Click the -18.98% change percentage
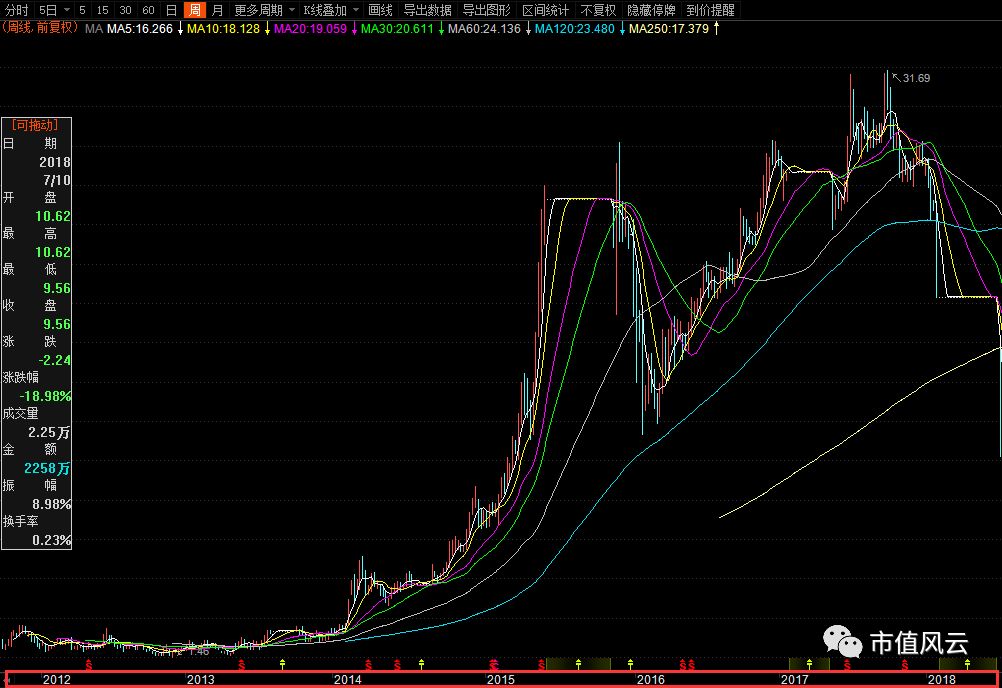 tap(45, 396)
